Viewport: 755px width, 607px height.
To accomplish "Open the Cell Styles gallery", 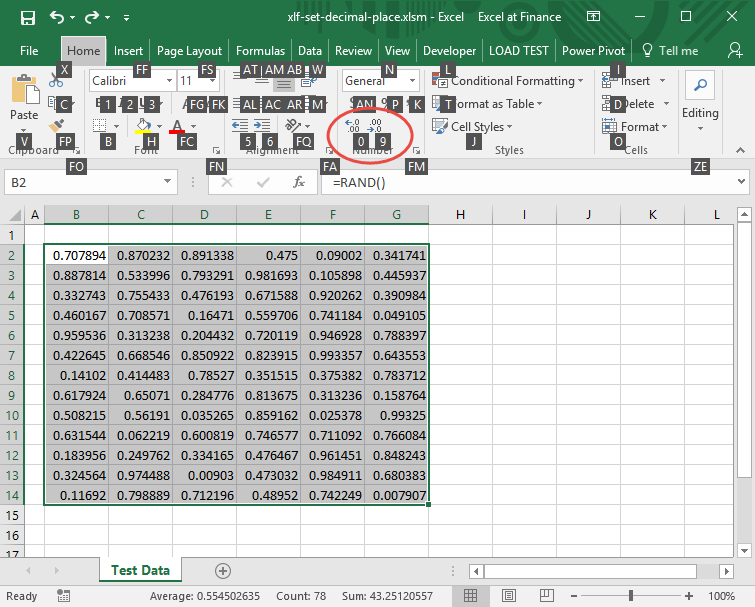I will coord(477,127).
